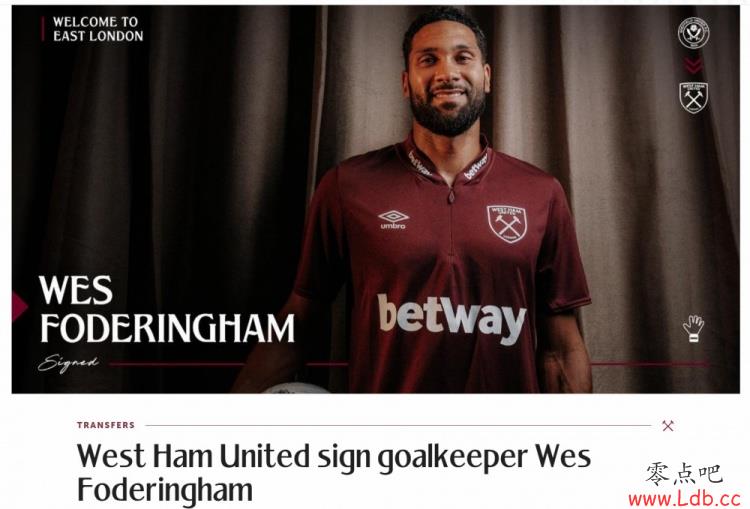Click the betway sponsor logo on shirt

click(452, 317)
